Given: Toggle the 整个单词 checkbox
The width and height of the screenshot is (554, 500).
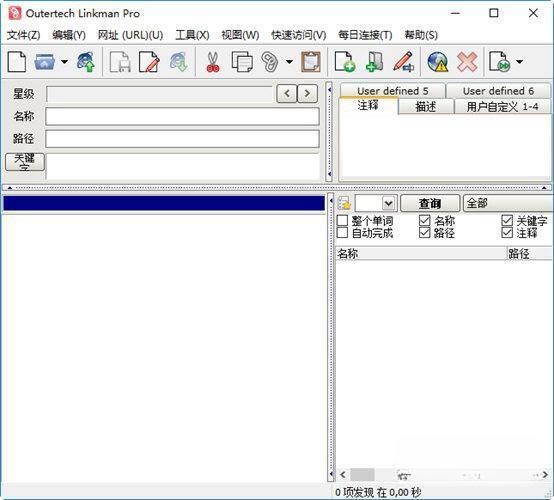Looking at the screenshot, I should coord(342,220).
